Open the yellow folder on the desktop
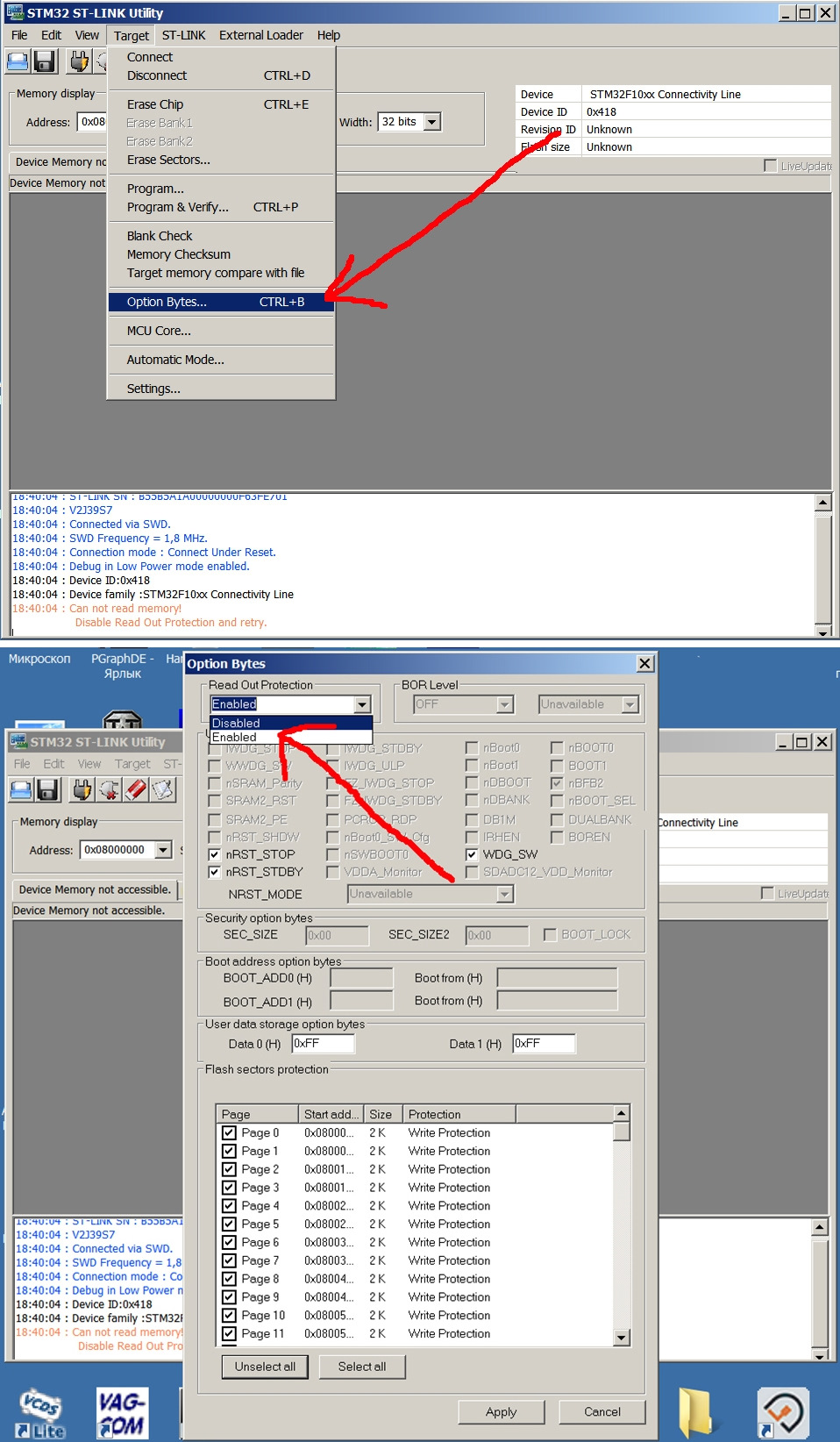Viewport: 840px width, 1442px height. coord(697,1412)
